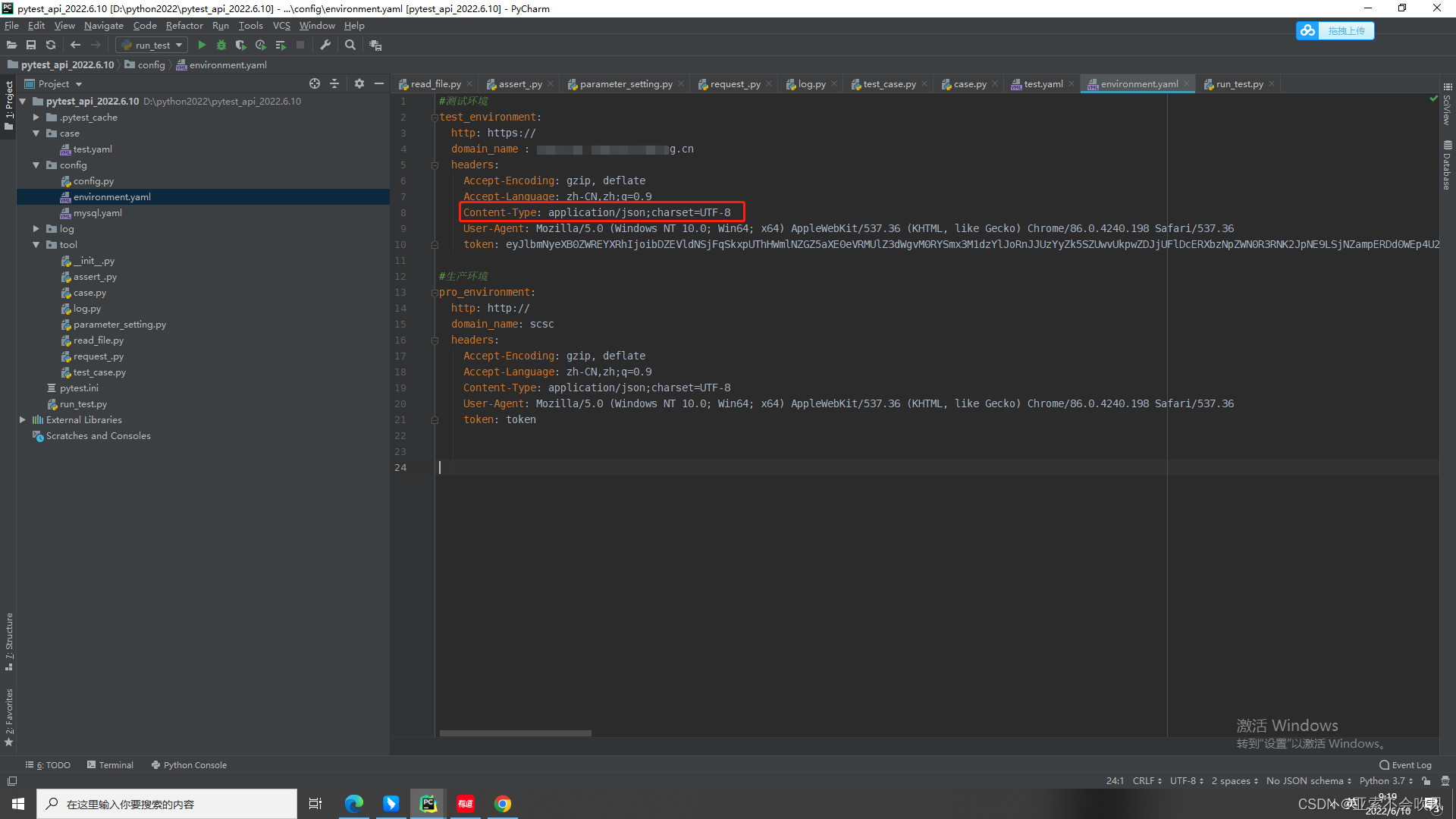Click the locate target icon in Project panel

click(x=315, y=83)
